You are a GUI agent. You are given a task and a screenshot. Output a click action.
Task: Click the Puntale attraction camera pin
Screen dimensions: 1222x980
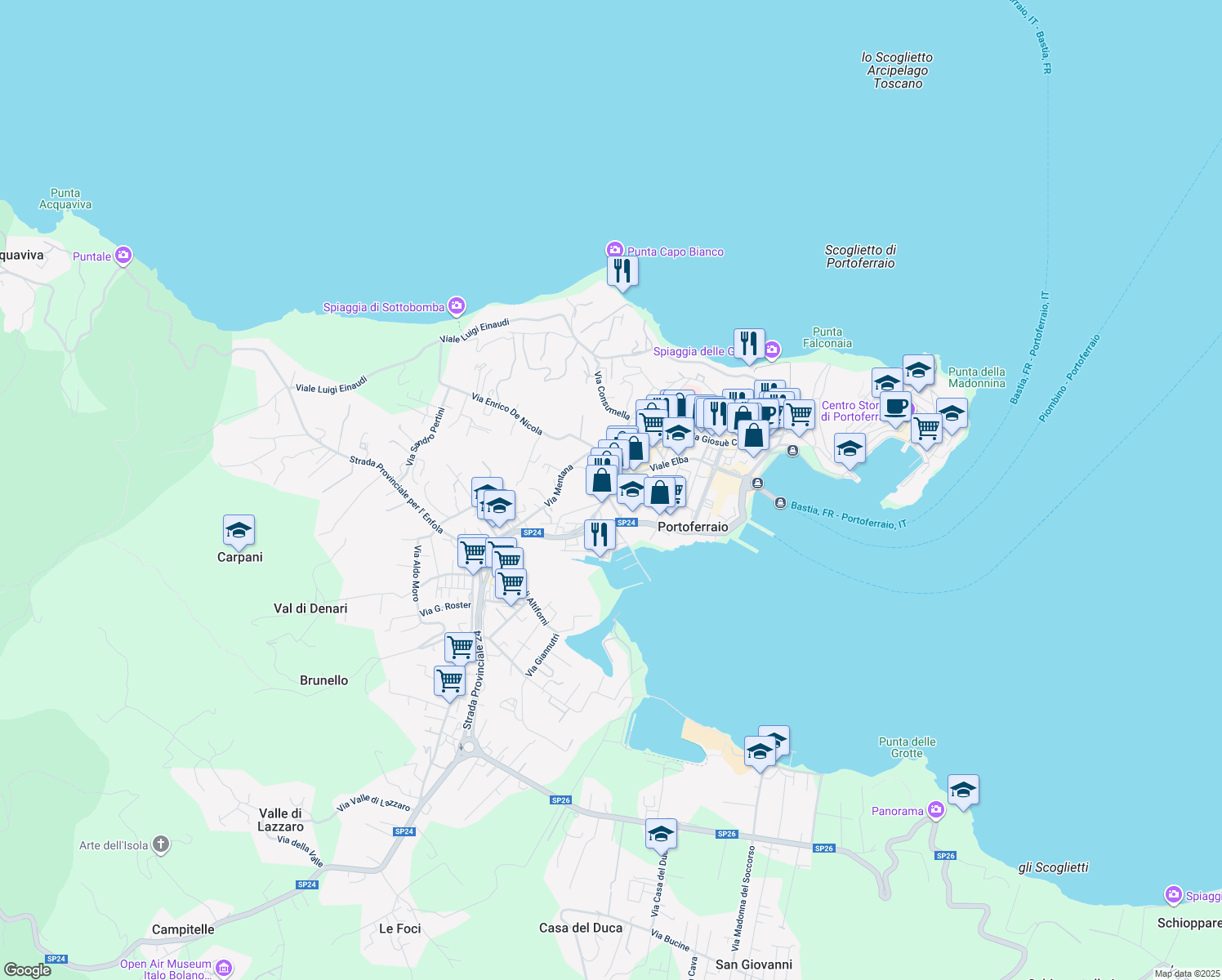click(x=123, y=256)
